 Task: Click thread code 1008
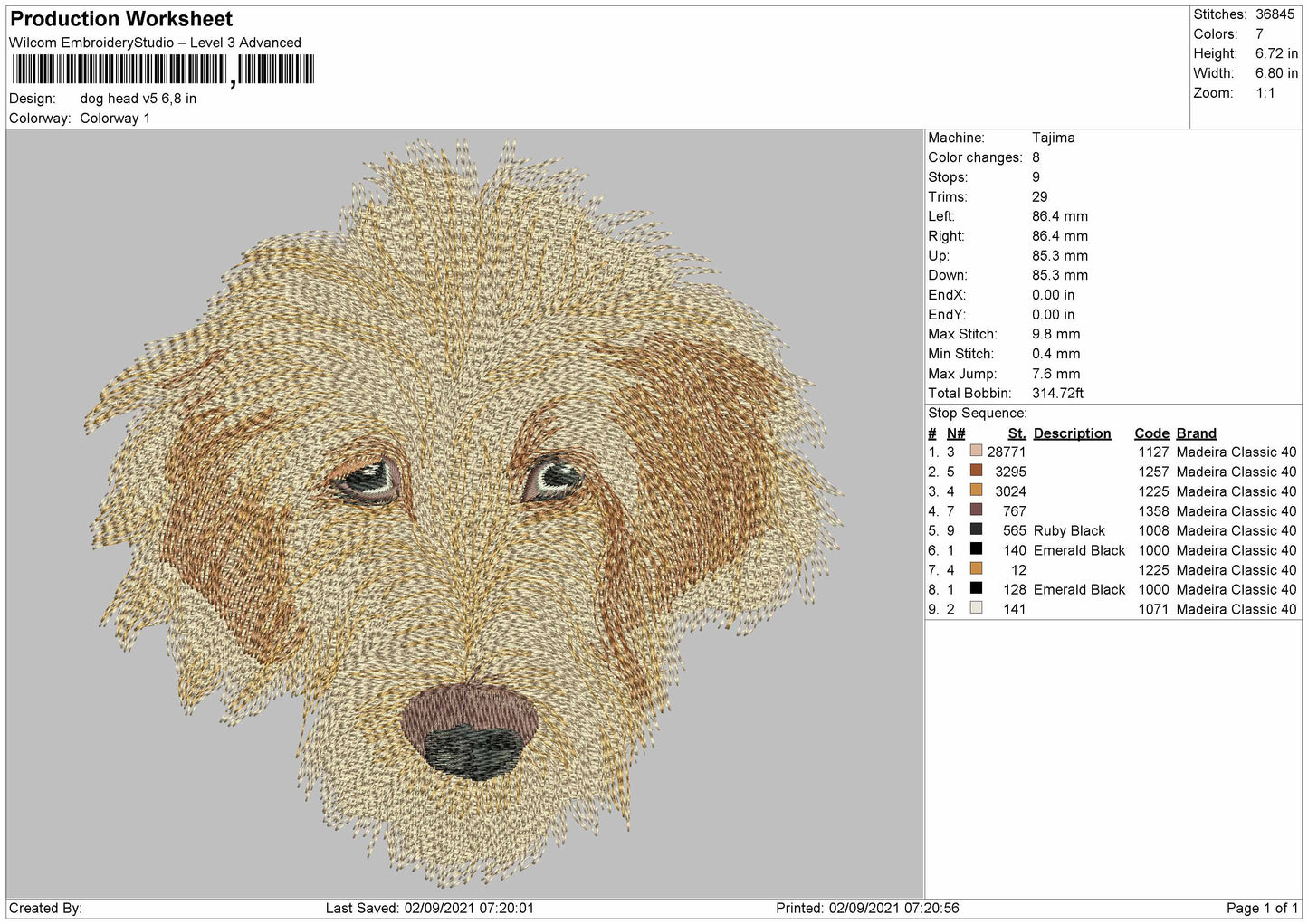coord(1153,530)
